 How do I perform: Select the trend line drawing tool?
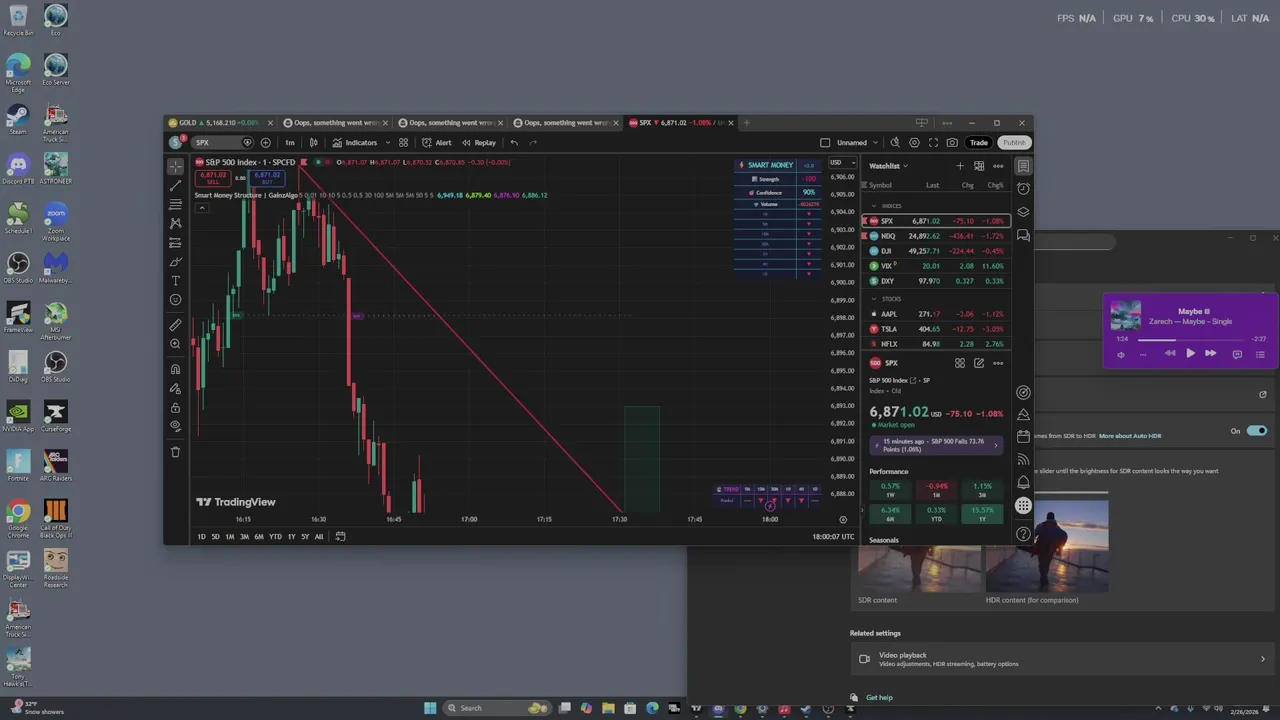click(x=175, y=185)
